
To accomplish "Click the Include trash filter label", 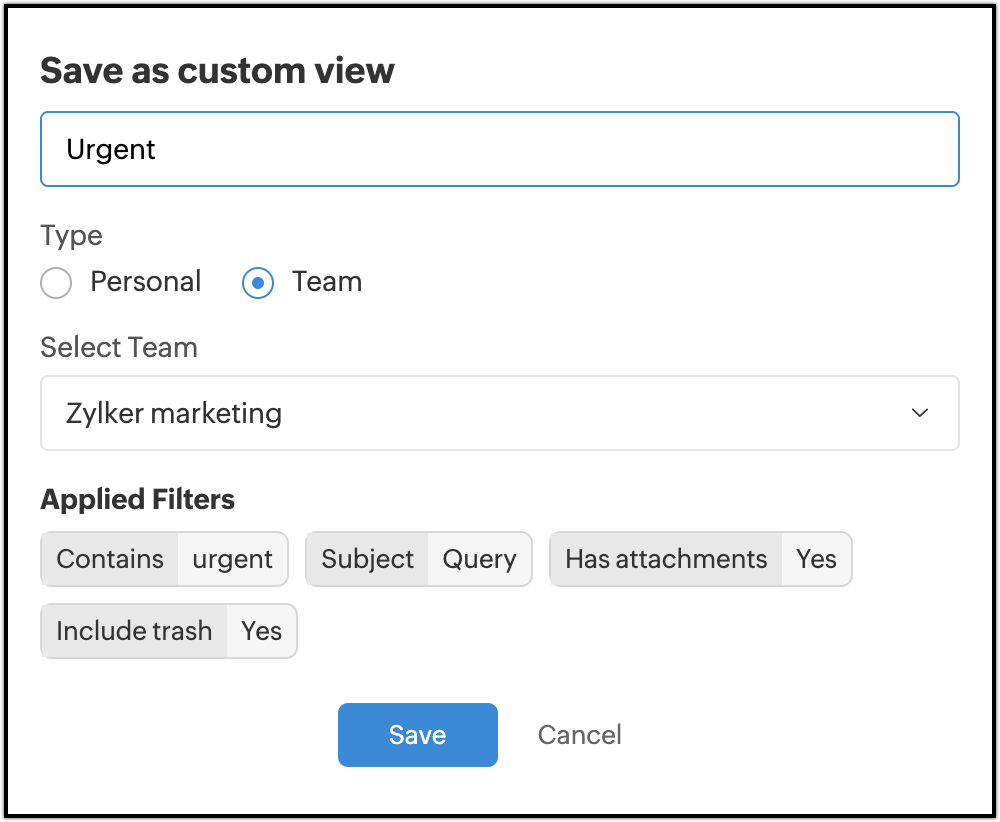I will coord(134,631).
